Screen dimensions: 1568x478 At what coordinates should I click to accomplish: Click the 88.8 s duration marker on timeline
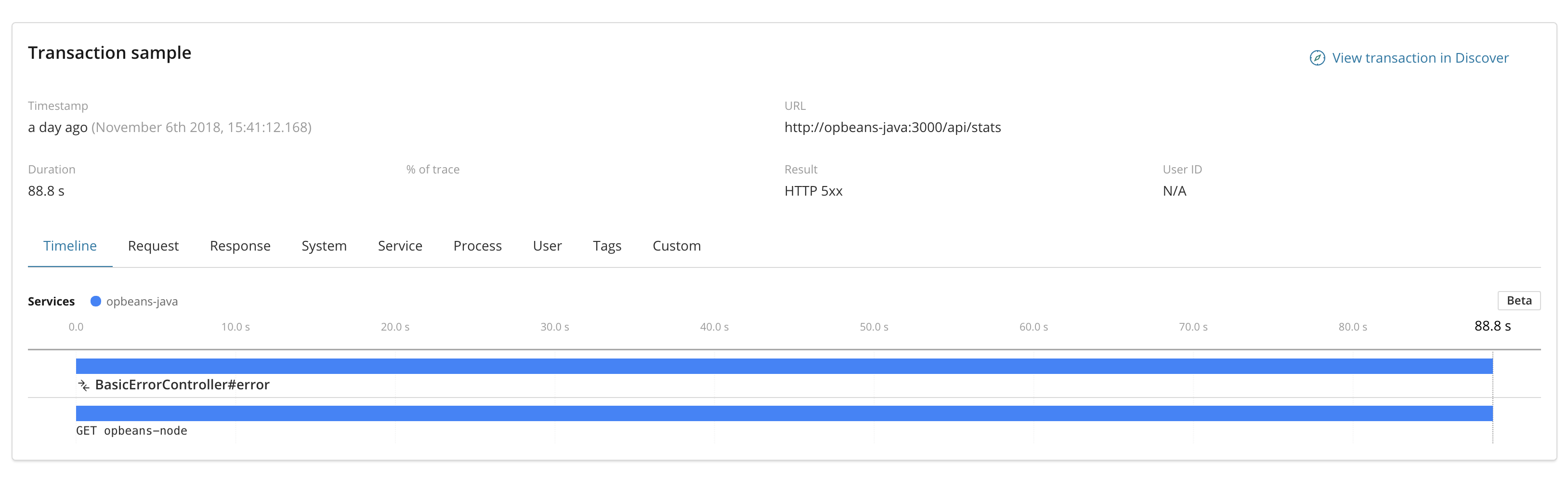[x=1493, y=326]
